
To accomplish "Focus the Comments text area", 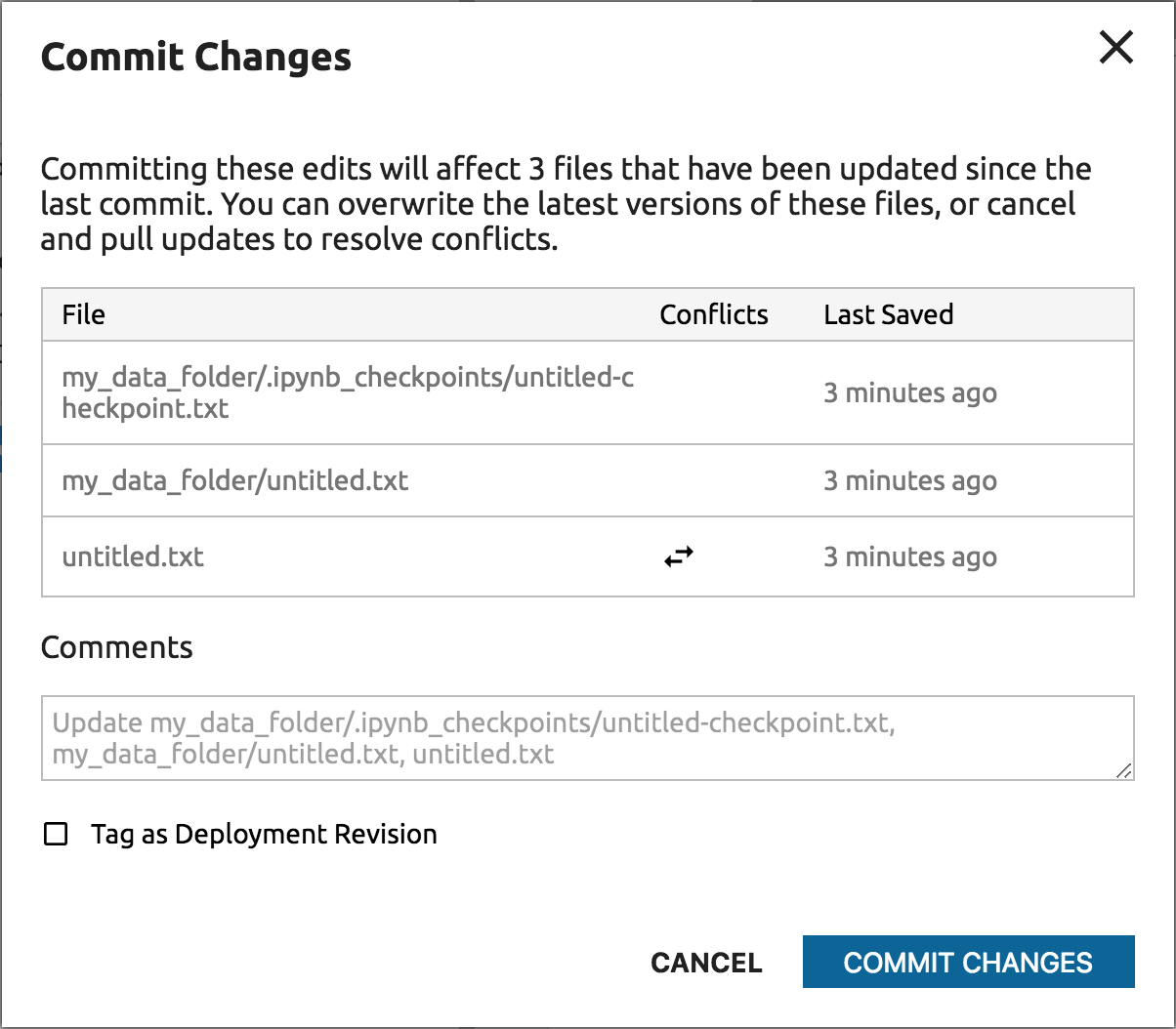I will [586, 738].
